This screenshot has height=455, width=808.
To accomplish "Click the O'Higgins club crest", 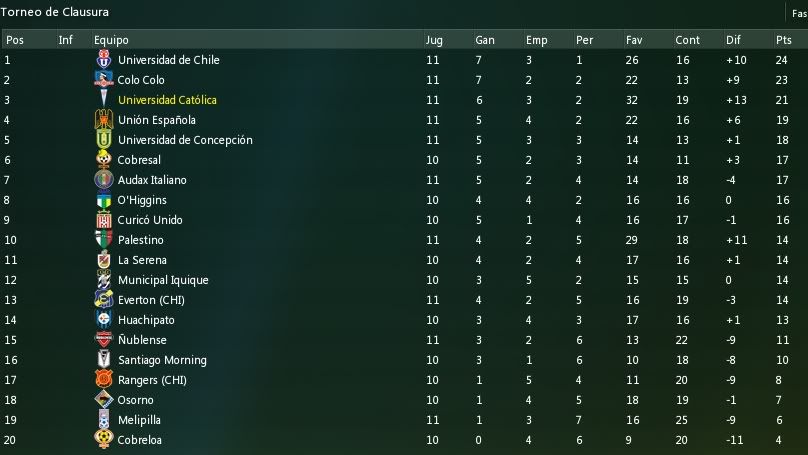I will coord(104,199).
